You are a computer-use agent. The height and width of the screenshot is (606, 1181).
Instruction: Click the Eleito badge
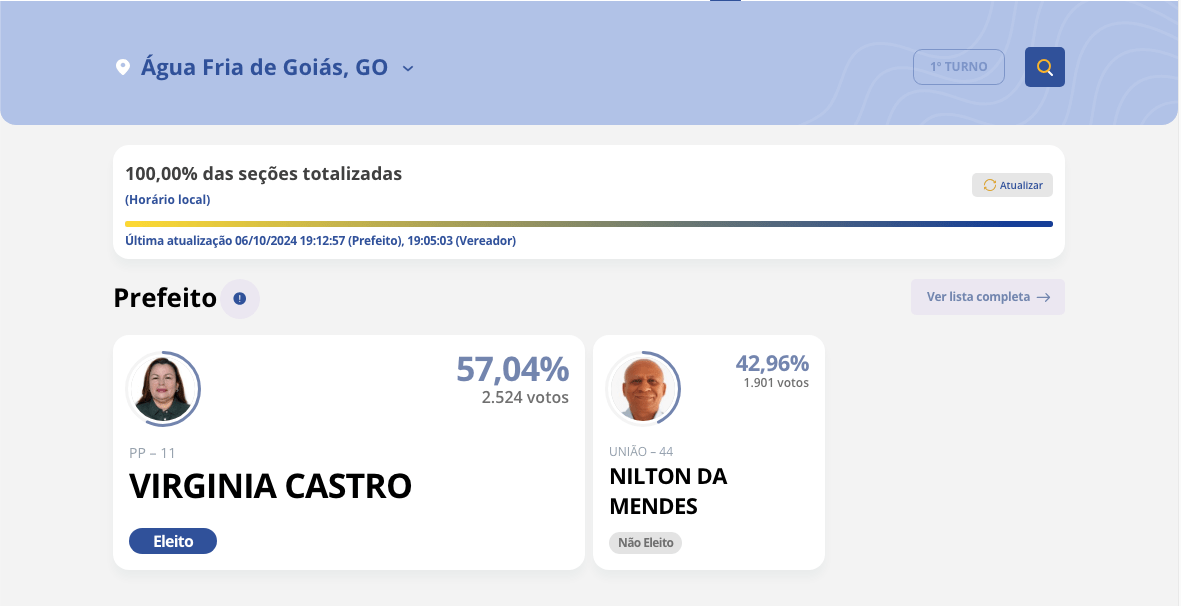(173, 541)
